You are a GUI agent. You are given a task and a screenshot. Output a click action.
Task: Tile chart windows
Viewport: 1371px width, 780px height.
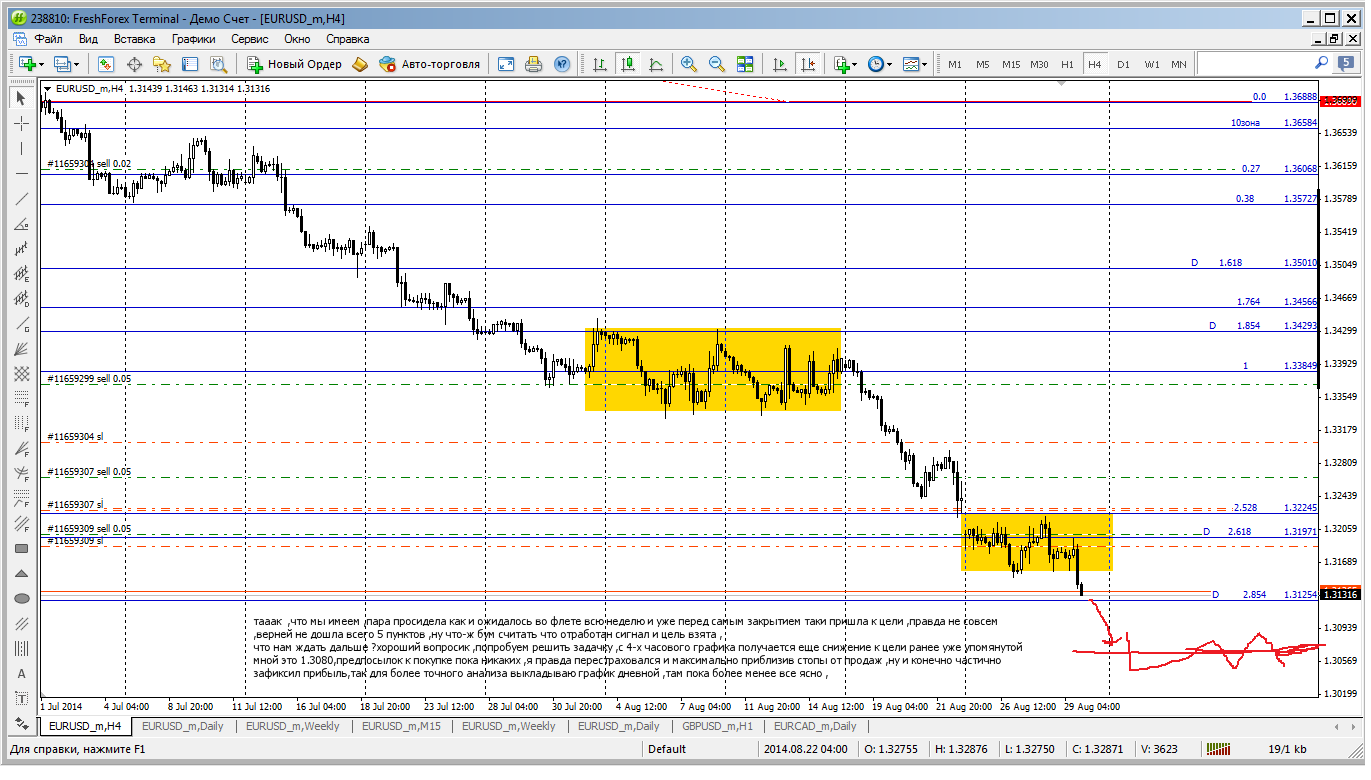click(x=745, y=64)
